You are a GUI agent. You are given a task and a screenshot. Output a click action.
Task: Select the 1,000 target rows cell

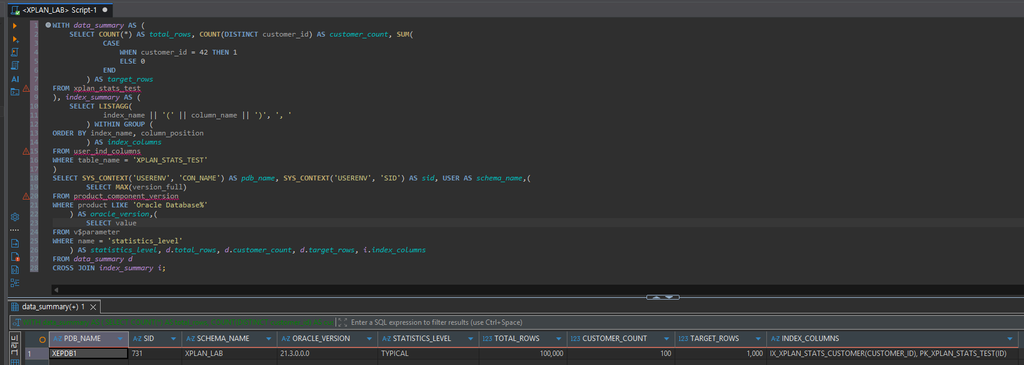click(719, 353)
